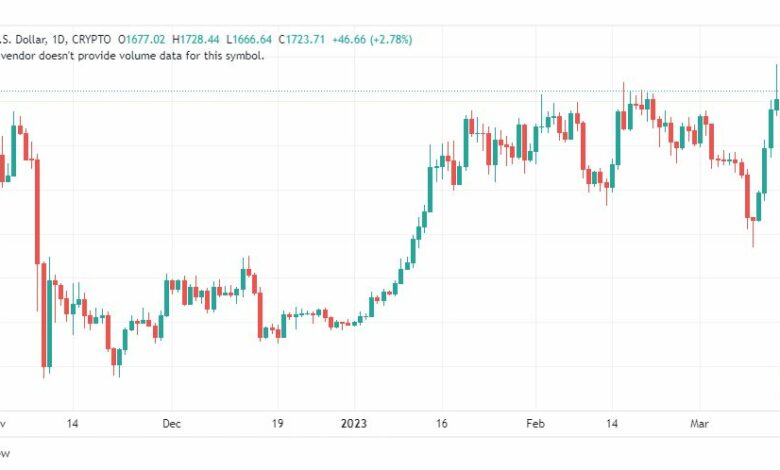Image resolution: width=780 pixels, height=470 pixels.
Task: Click the 16 label on time axis
Action: pyautogui.click(x=441, y=423)
